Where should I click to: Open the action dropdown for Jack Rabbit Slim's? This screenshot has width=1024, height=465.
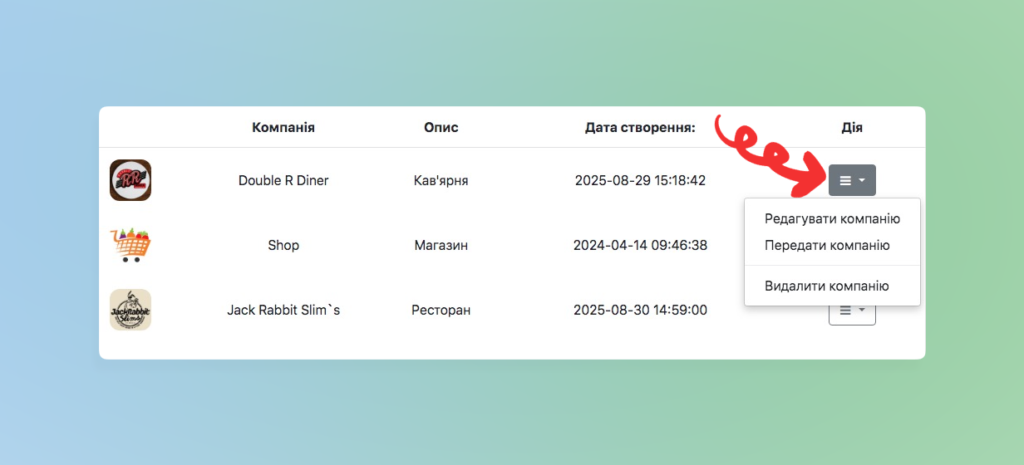[852, 312]
